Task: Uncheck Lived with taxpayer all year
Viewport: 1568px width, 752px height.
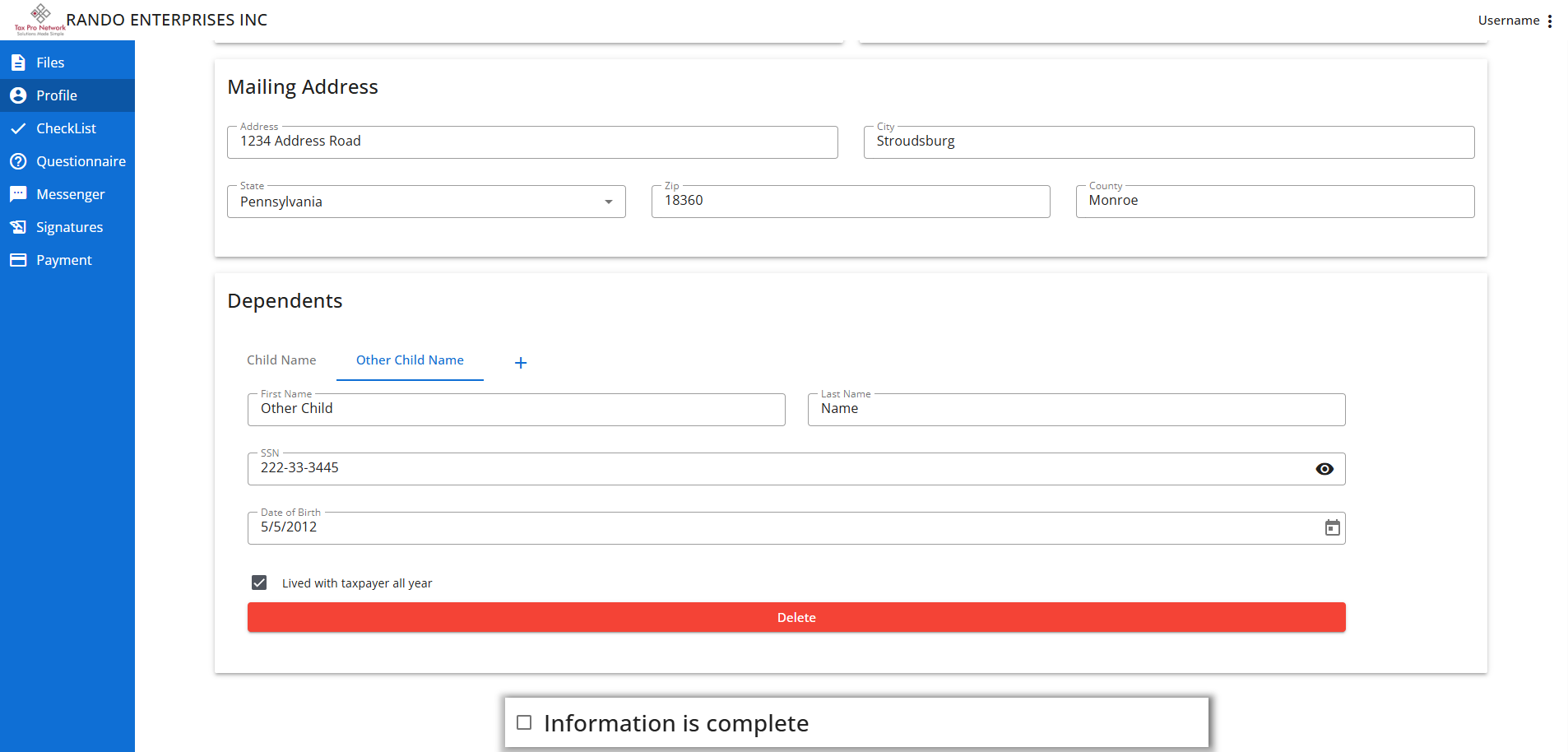Action: (x=259, y=583)
